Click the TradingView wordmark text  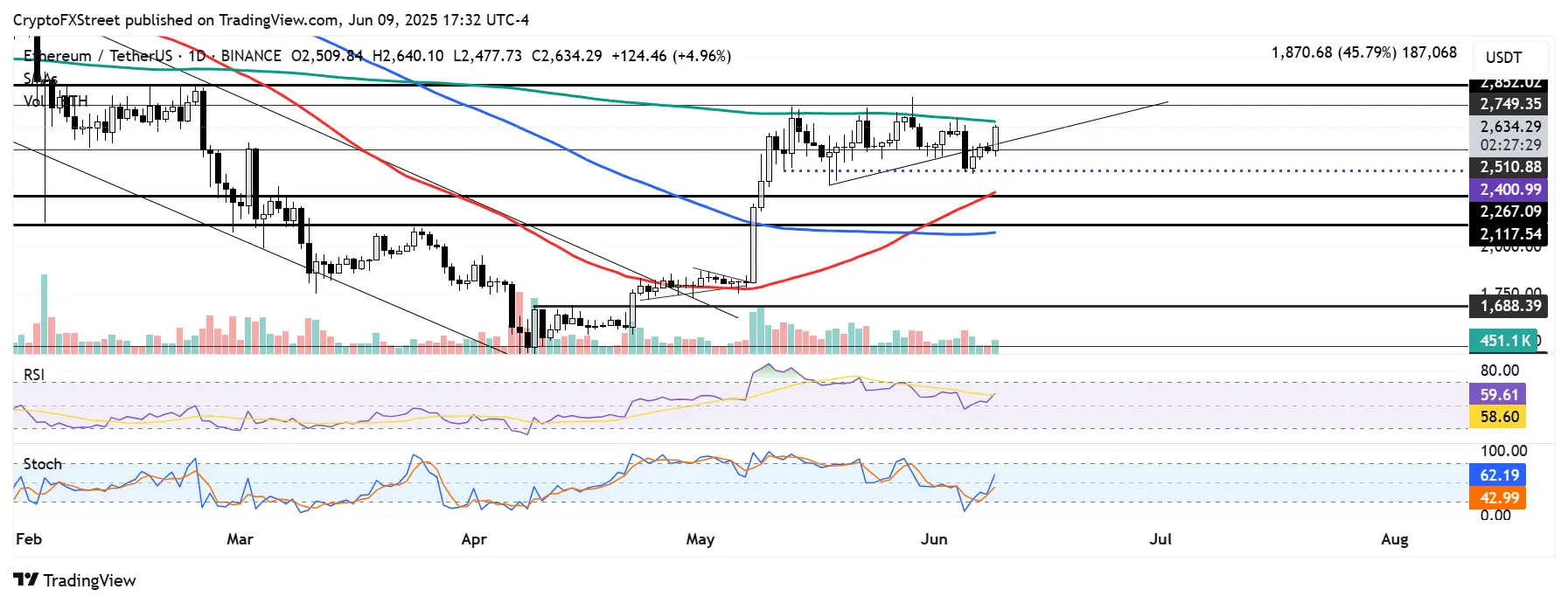pos(90,580)
